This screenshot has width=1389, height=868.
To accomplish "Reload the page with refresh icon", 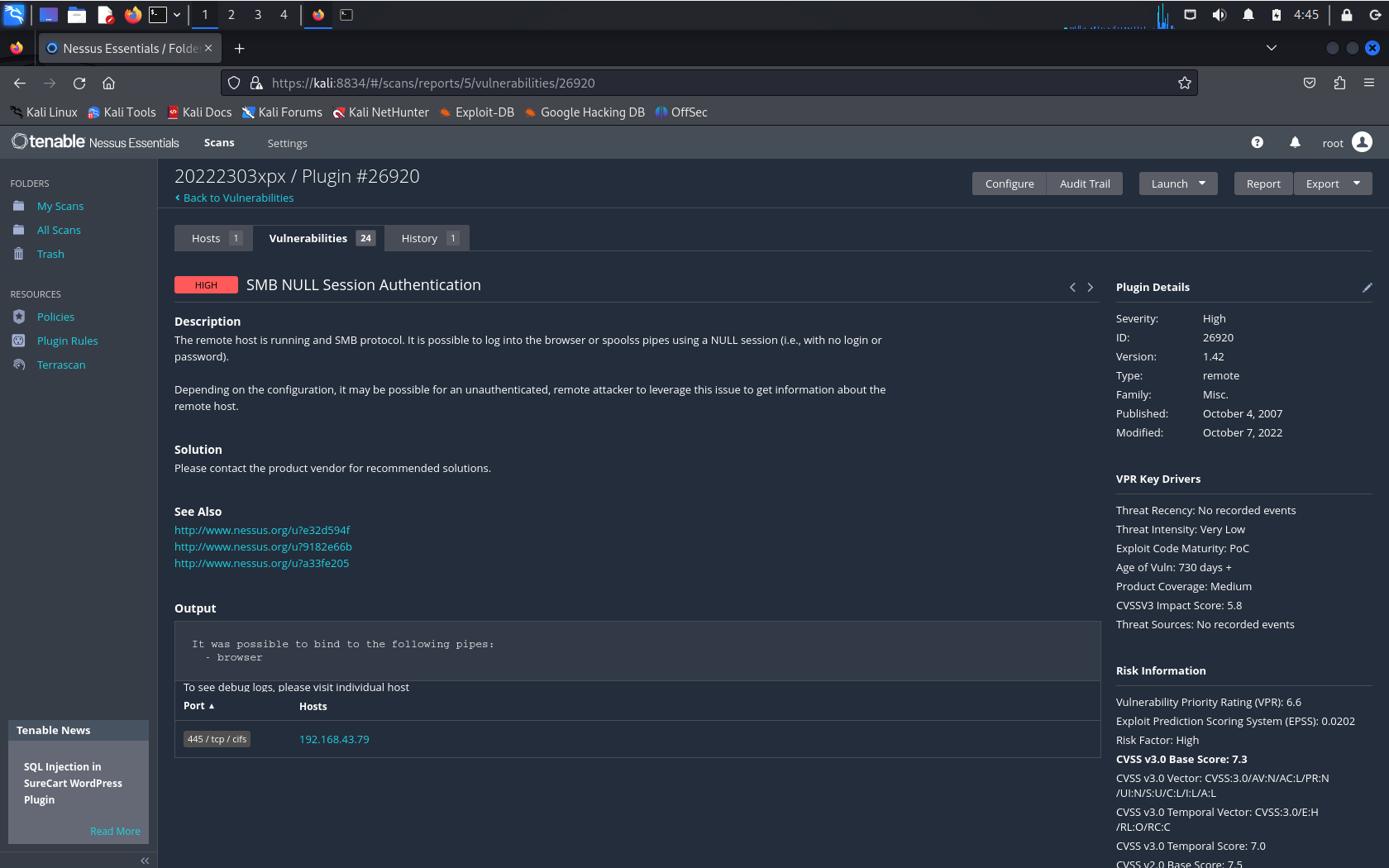I will click(79, 83).
